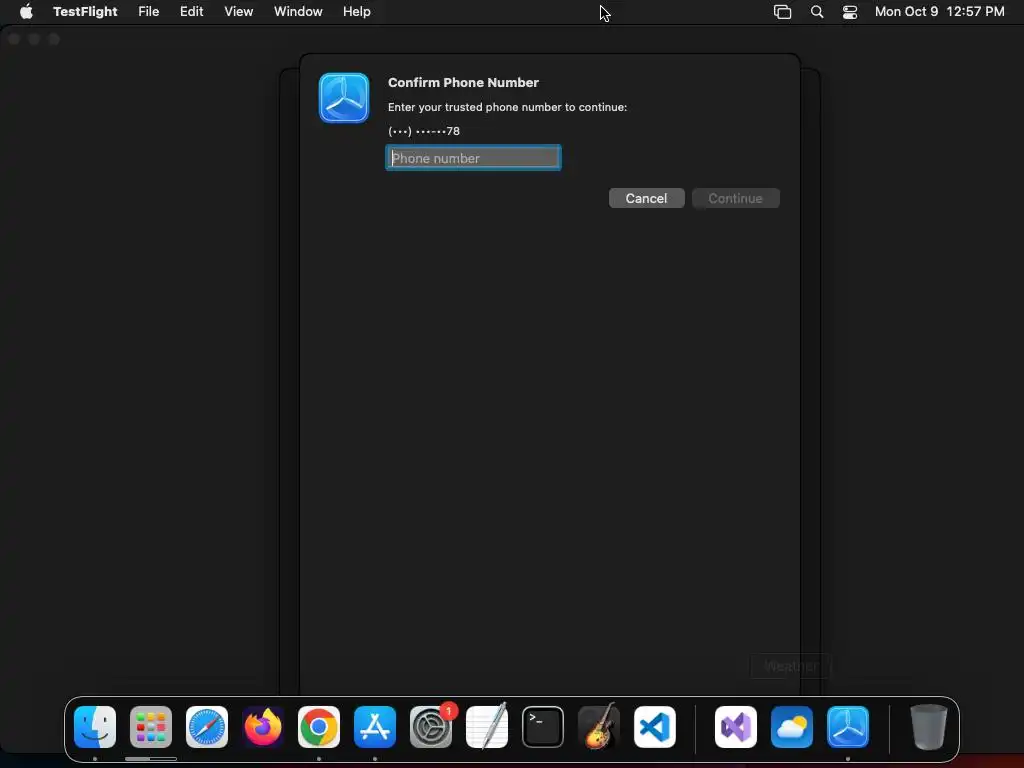Click the TestFlight icon in the dialog
Screen dimensions: 1024x768
coord(344,98)
